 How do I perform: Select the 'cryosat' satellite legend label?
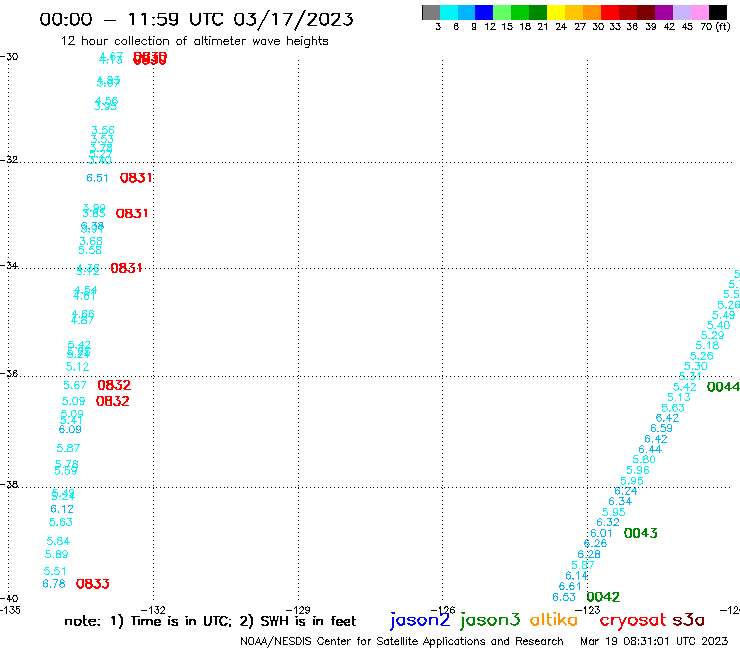point(632,620)
